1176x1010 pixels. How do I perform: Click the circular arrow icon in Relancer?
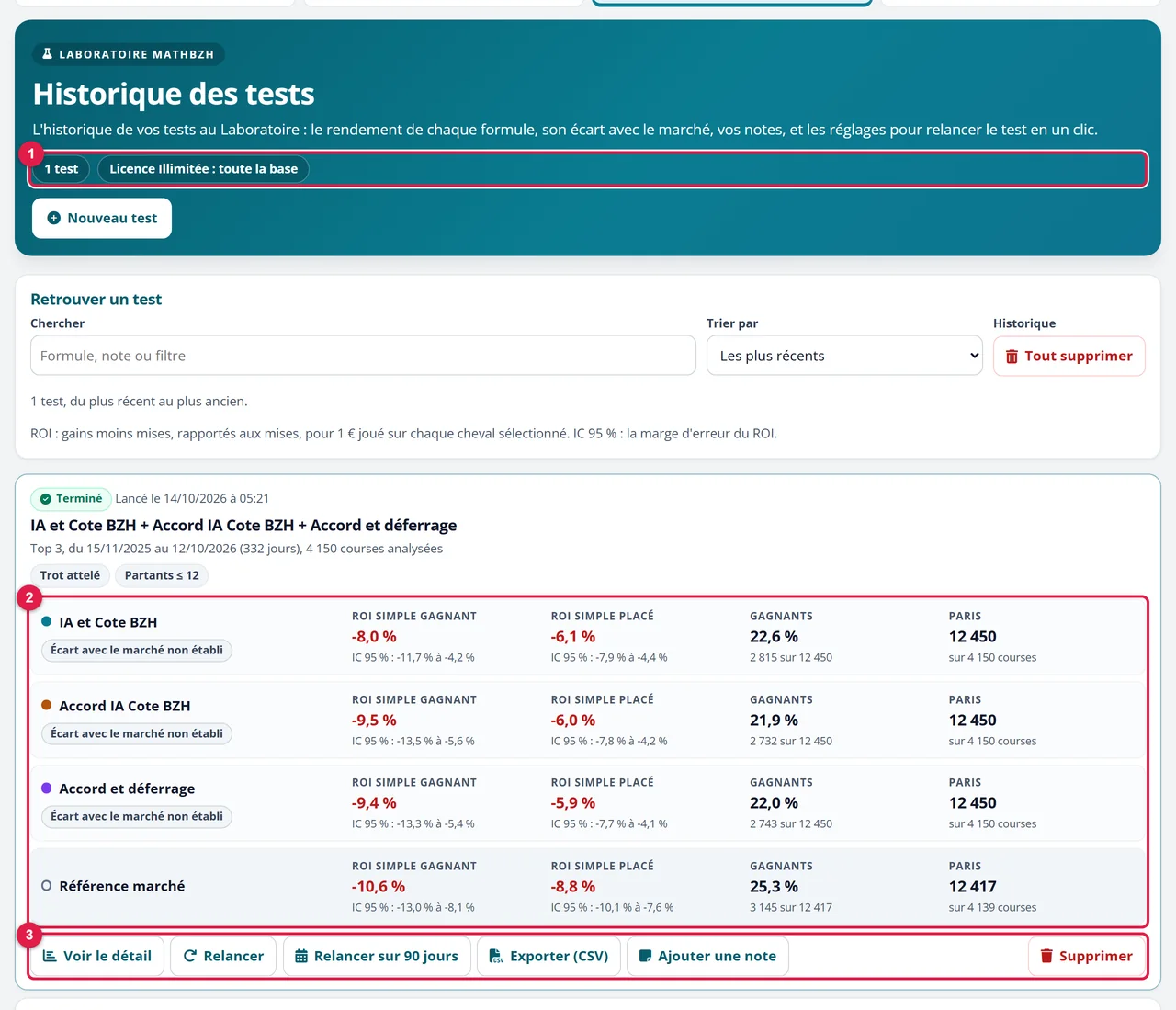click(190, 957)
